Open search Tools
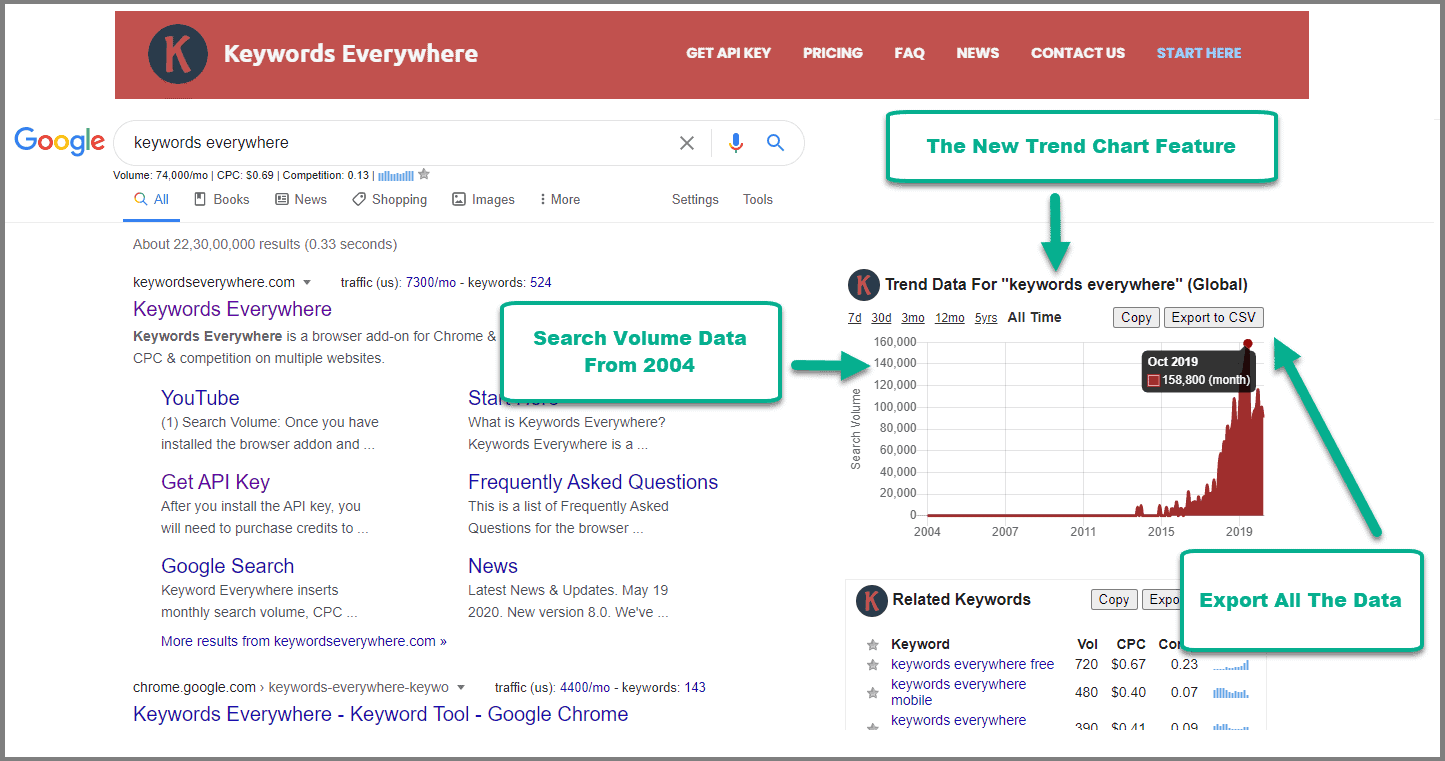The width and height of the screenshot is (1445, 761). (758, 200)
